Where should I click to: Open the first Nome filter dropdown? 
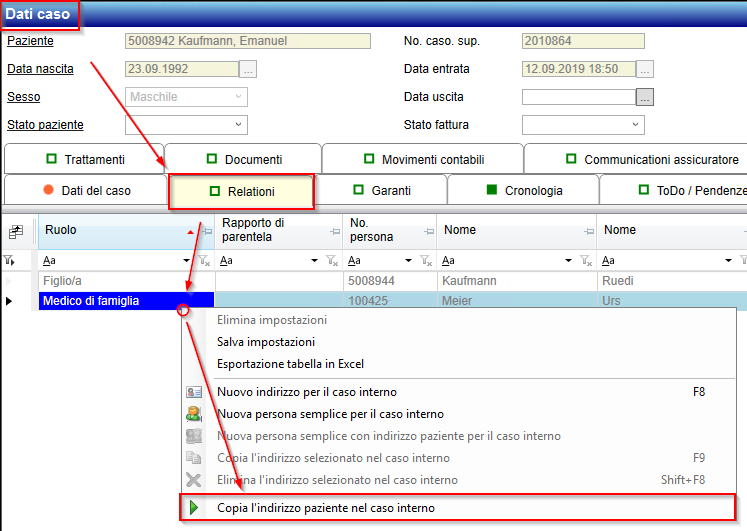point(568,260)
